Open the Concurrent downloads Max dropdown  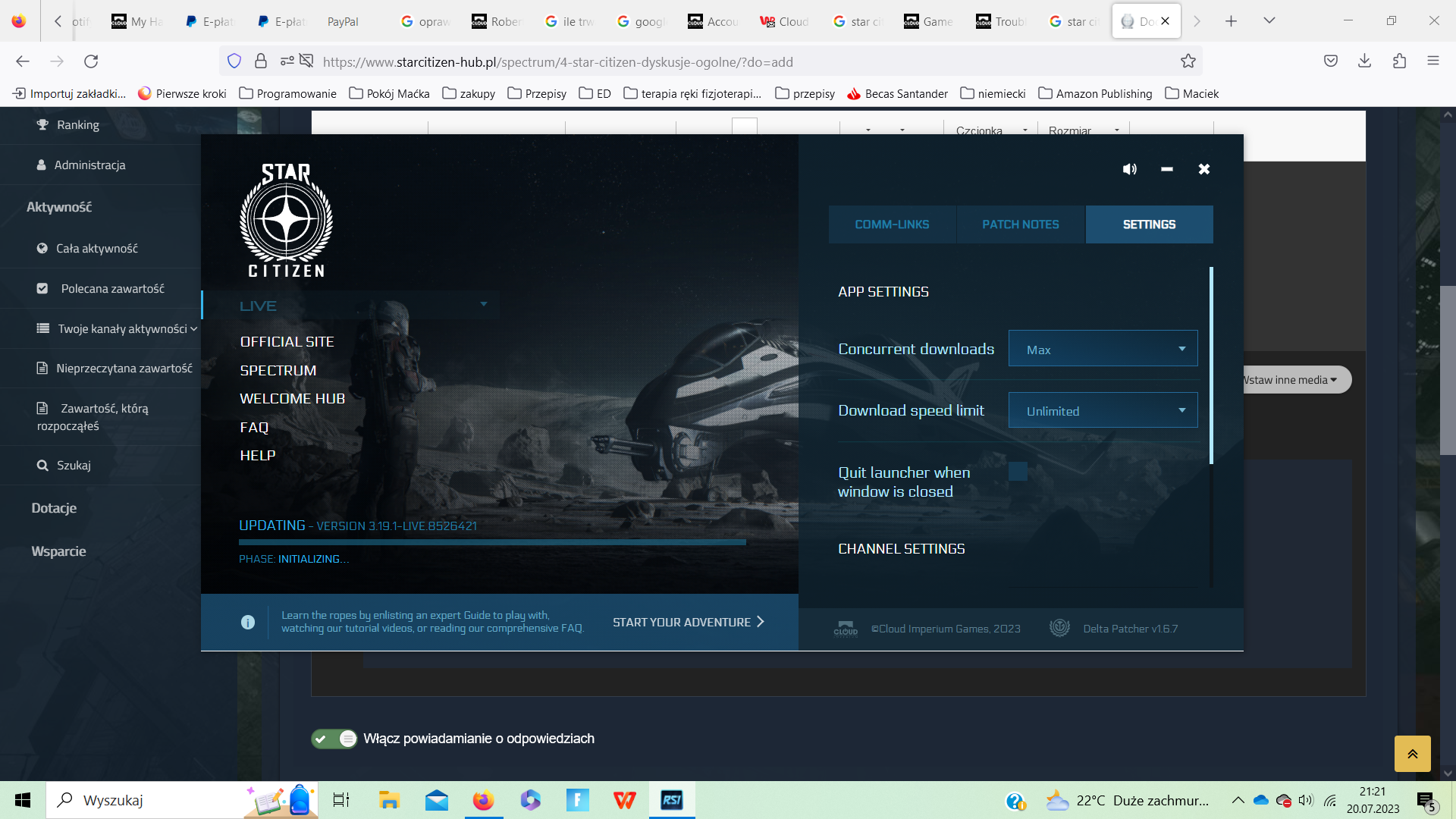pos(1103,349)
